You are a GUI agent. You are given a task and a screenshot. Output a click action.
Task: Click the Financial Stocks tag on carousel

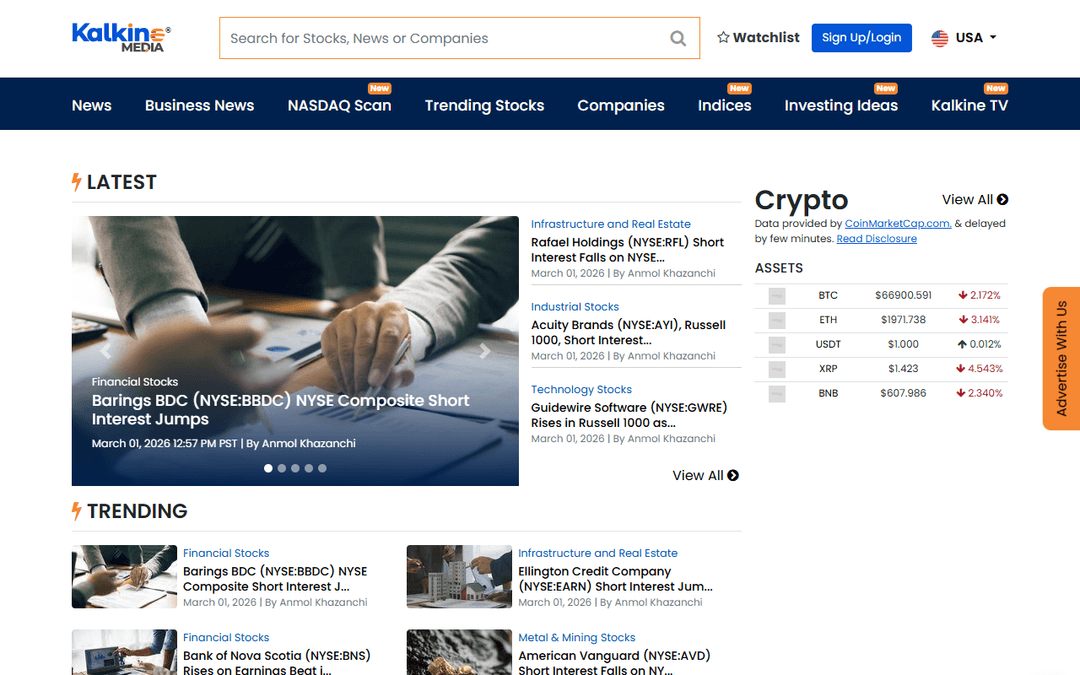click(135, 382)
